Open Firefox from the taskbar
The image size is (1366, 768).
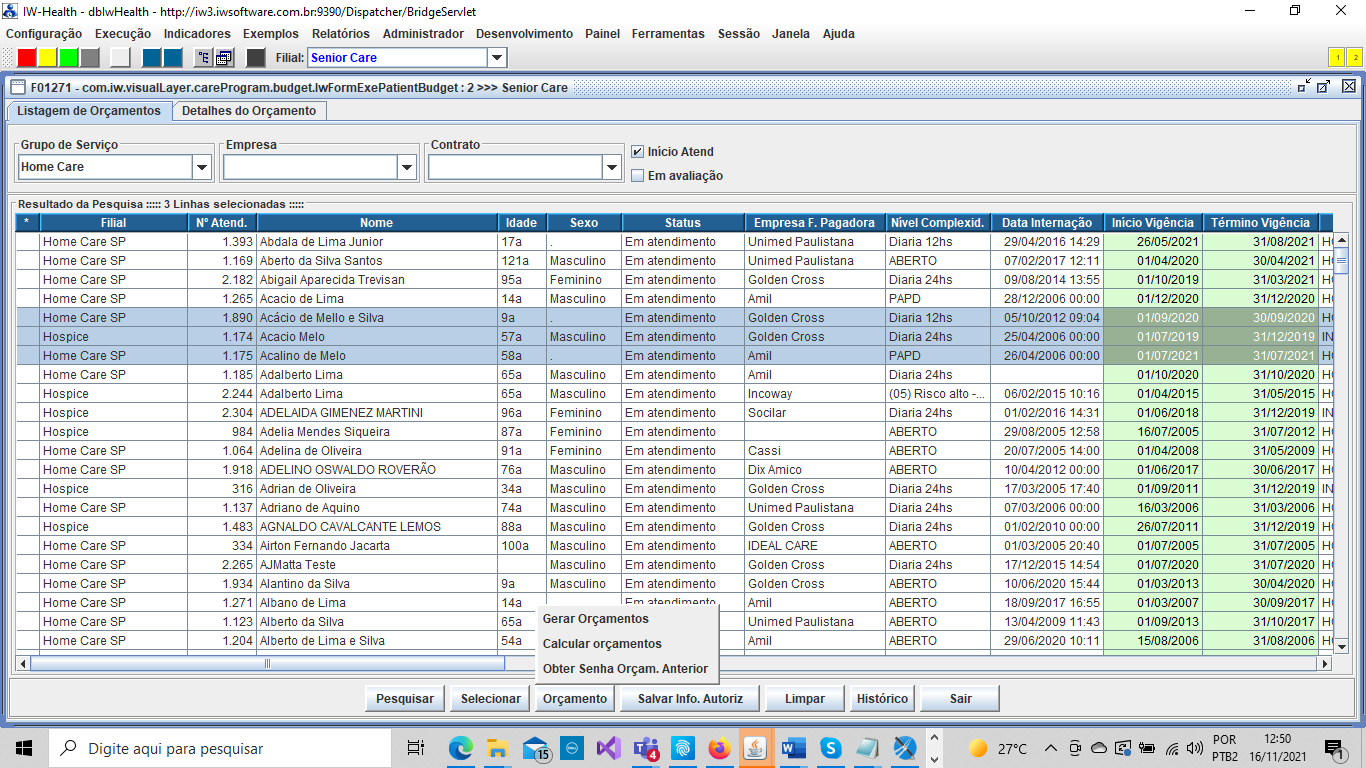tap(719, 748)
